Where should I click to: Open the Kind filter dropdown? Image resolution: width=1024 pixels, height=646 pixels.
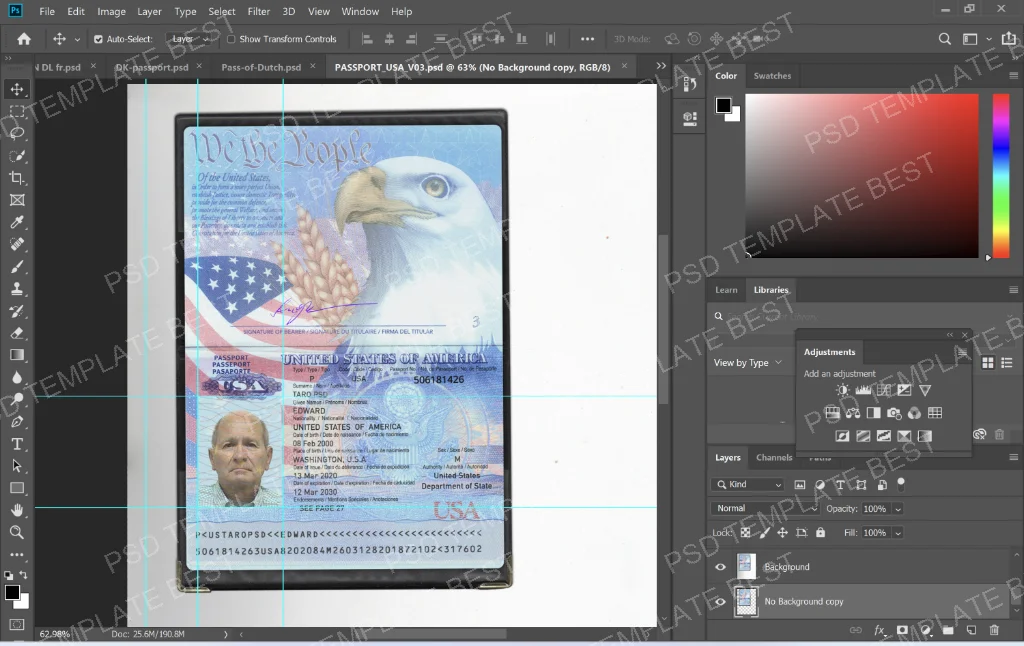coord(750,485)
